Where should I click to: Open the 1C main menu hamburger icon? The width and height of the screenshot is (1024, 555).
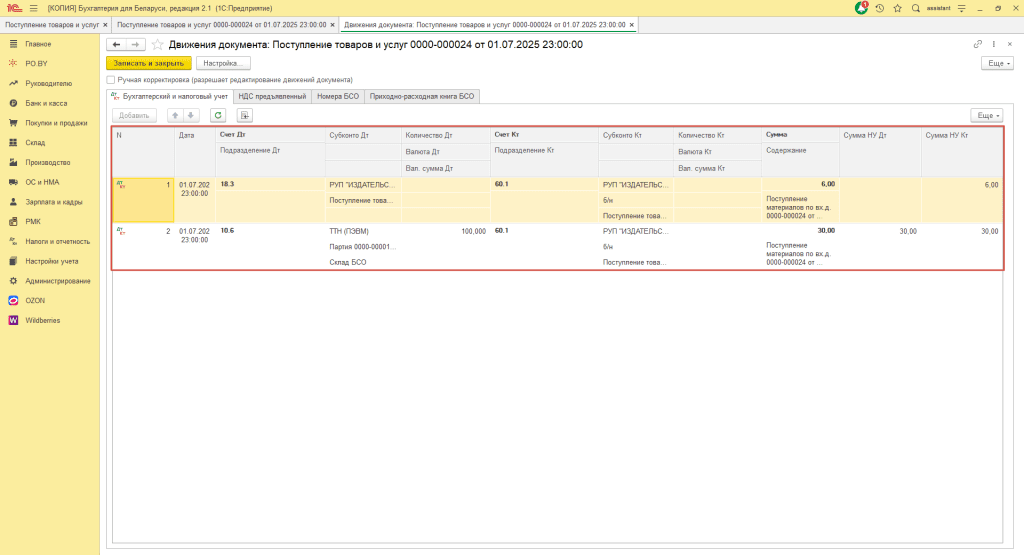pos(33,8)
